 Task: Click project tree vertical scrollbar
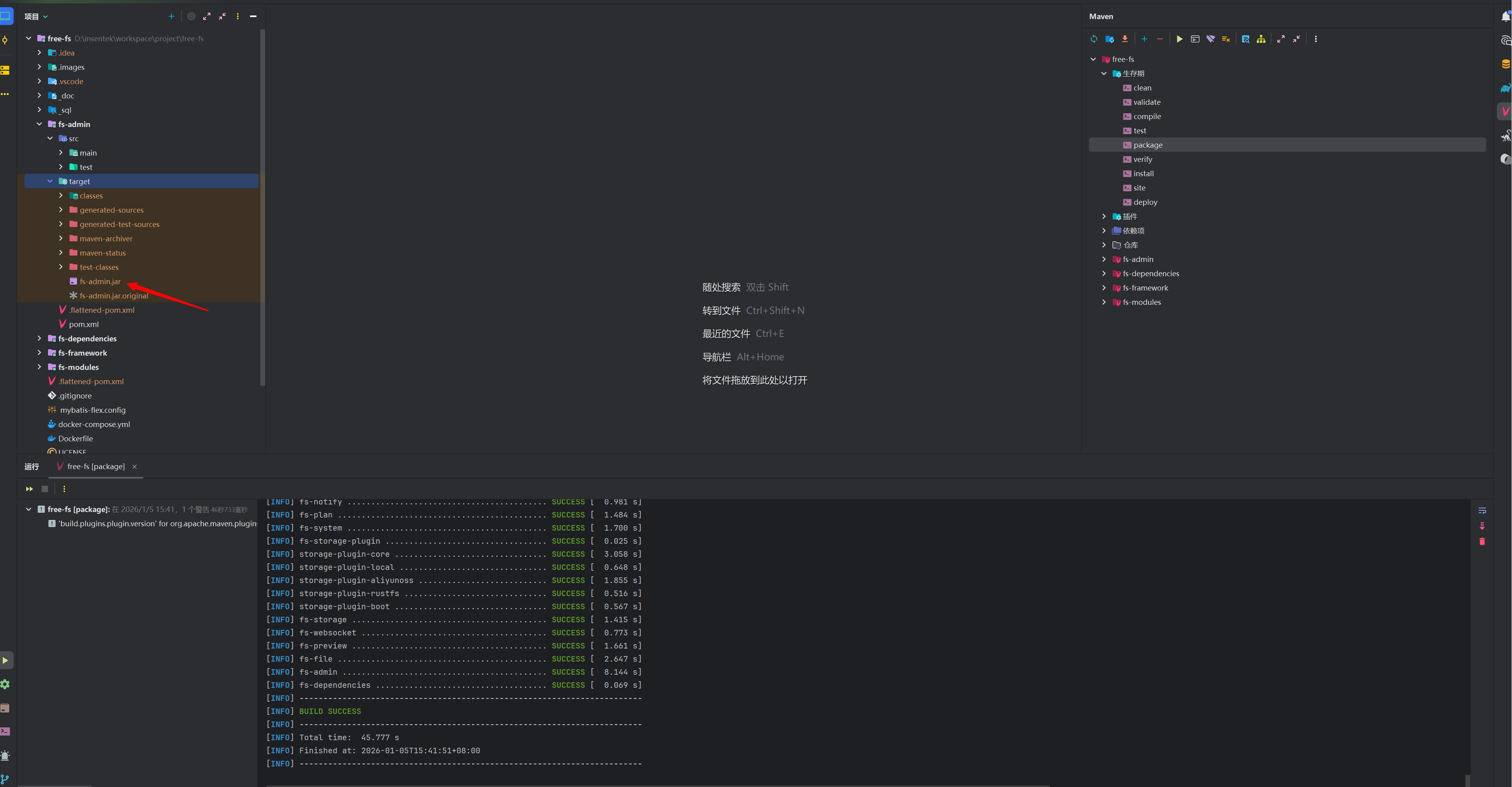[x=262, y=206]
